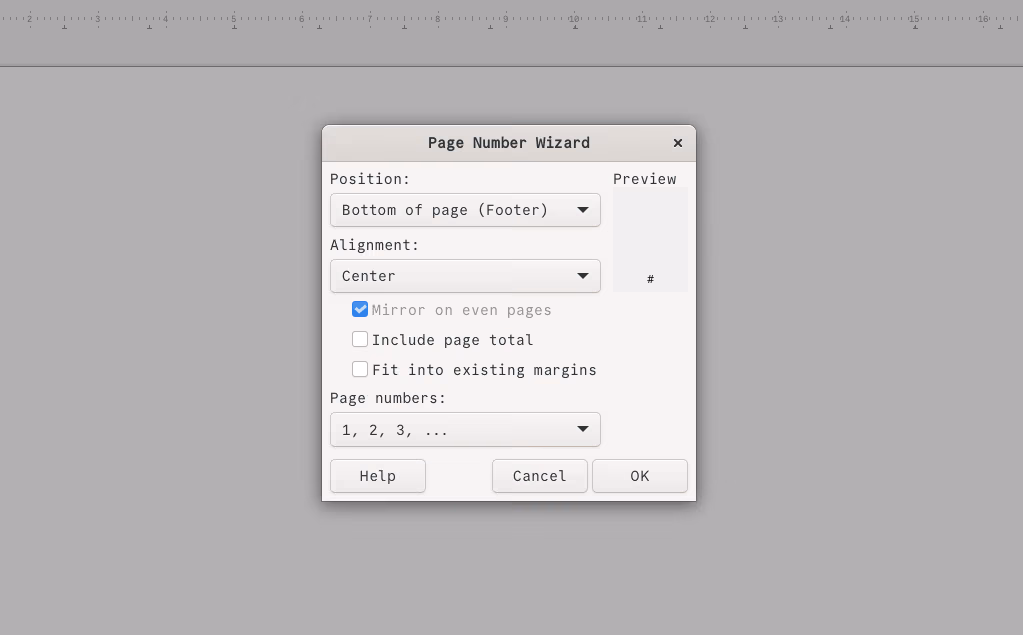1023x635 pixels.
Task: Click the # symbol in the preview
Action: (650, 279)
